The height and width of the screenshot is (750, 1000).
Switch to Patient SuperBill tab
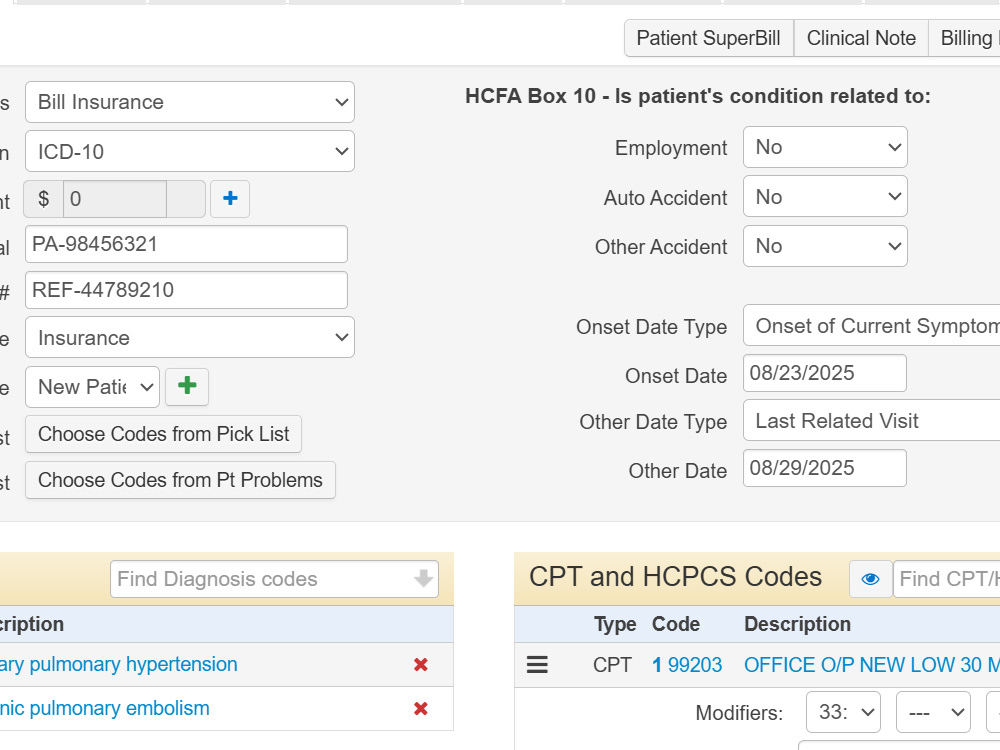709,38
